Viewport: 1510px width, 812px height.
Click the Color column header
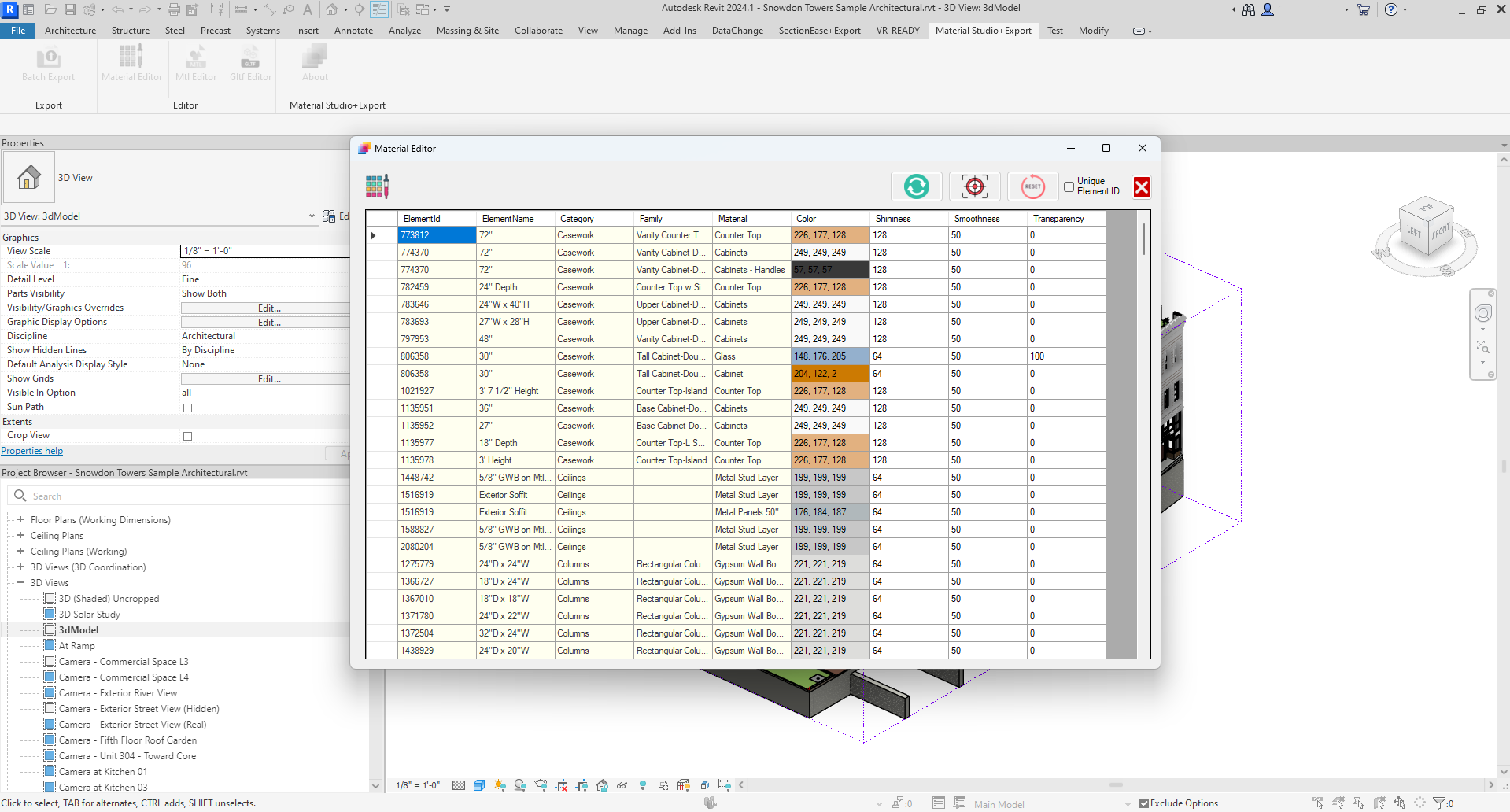coord(830,219)
